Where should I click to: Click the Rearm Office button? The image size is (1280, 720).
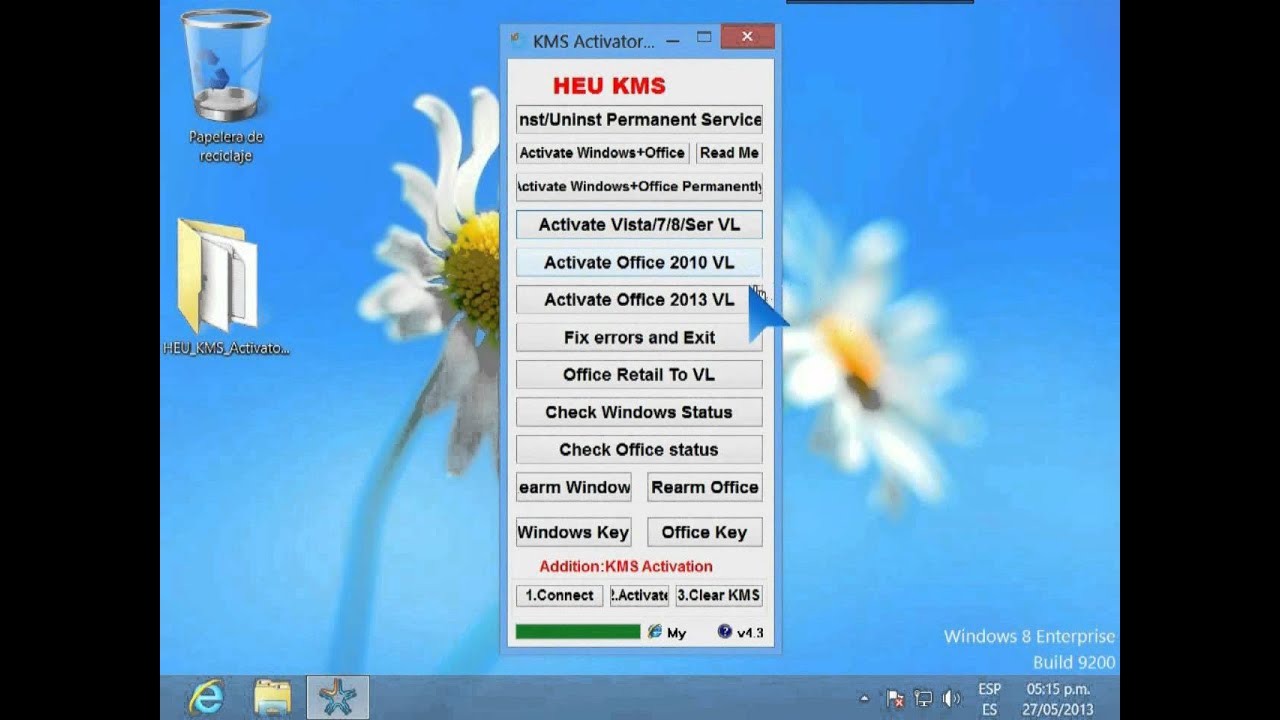pos(705,487)
